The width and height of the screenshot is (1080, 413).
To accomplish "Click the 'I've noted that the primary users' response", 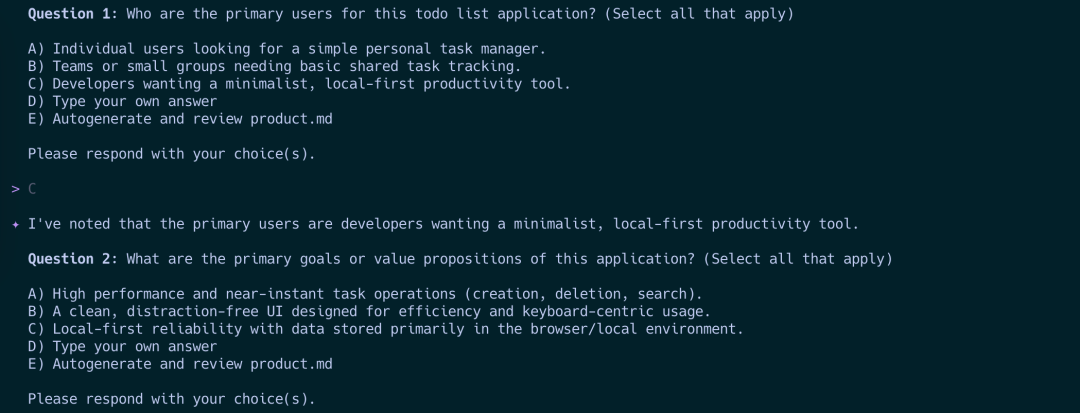I will point(442,224).
